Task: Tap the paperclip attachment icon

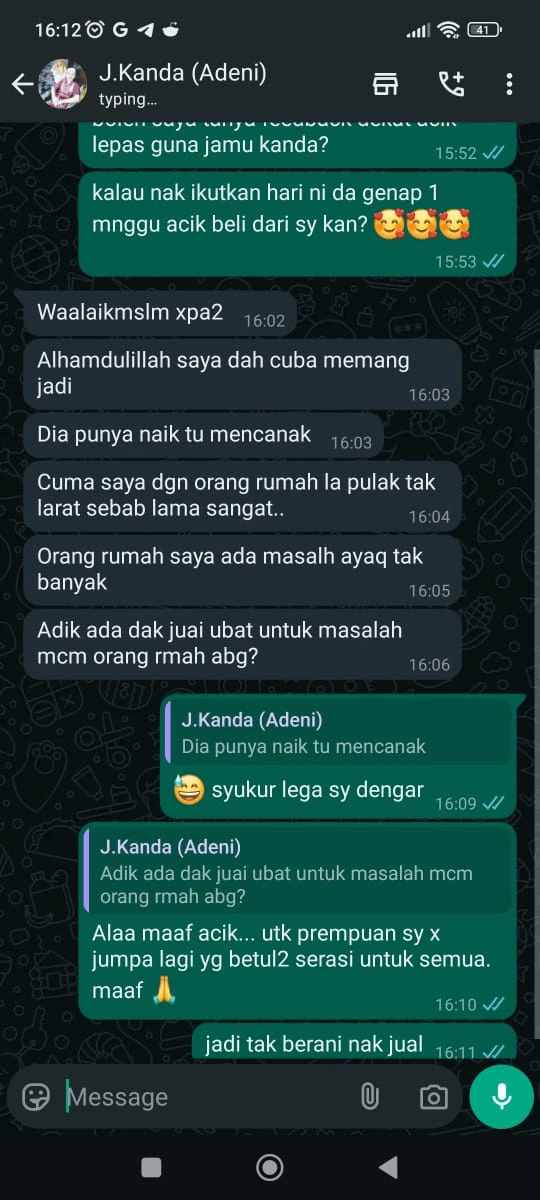Action: (370, 1097)
